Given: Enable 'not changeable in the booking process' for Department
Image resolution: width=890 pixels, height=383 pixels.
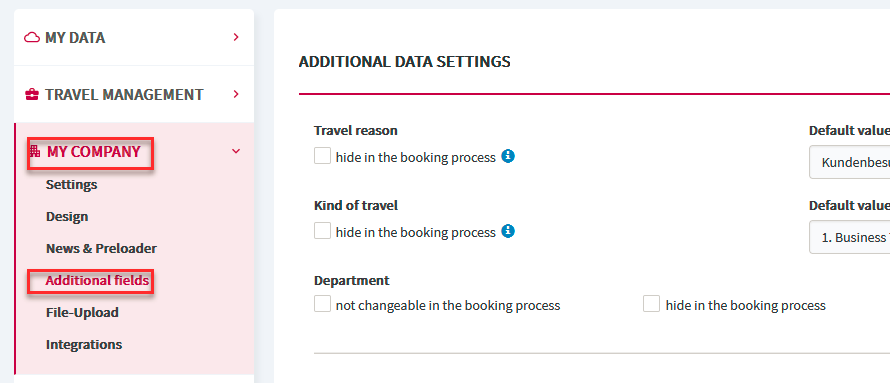Looking at the screenshot, I should [322, 304].
